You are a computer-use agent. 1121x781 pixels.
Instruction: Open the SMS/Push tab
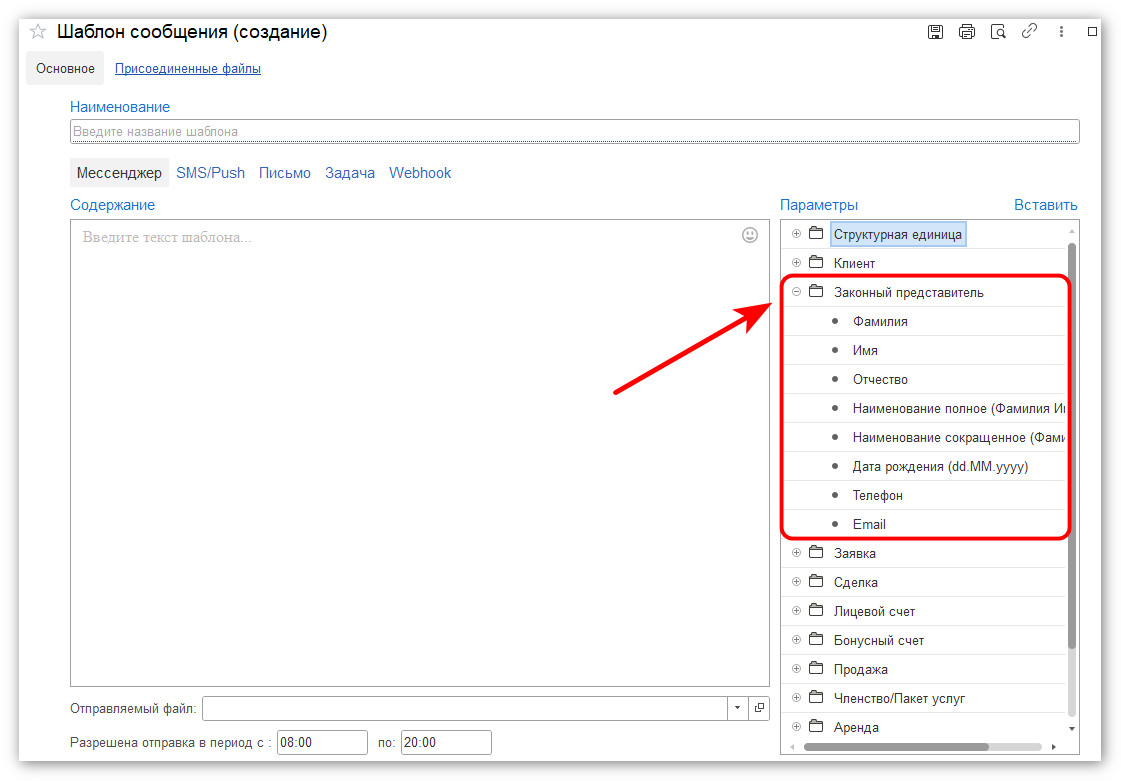210,173
